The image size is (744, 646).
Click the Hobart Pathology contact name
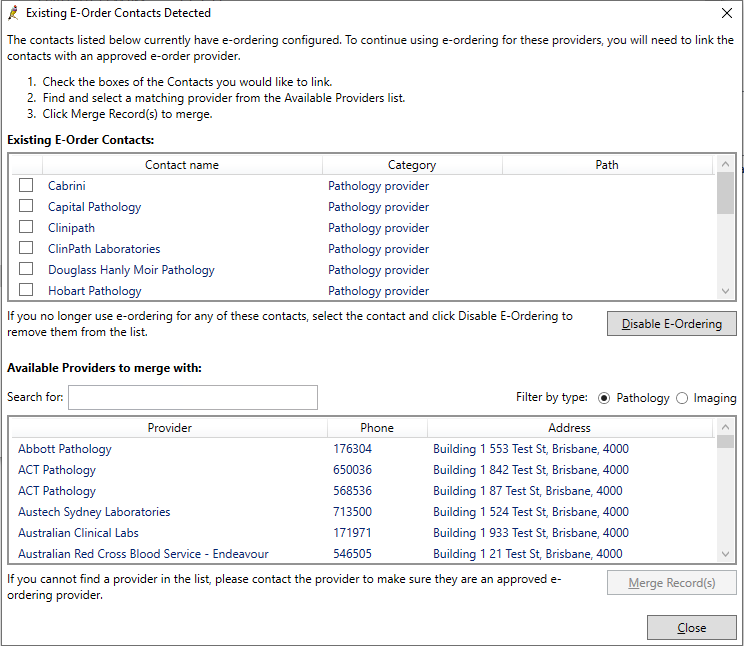94,291
